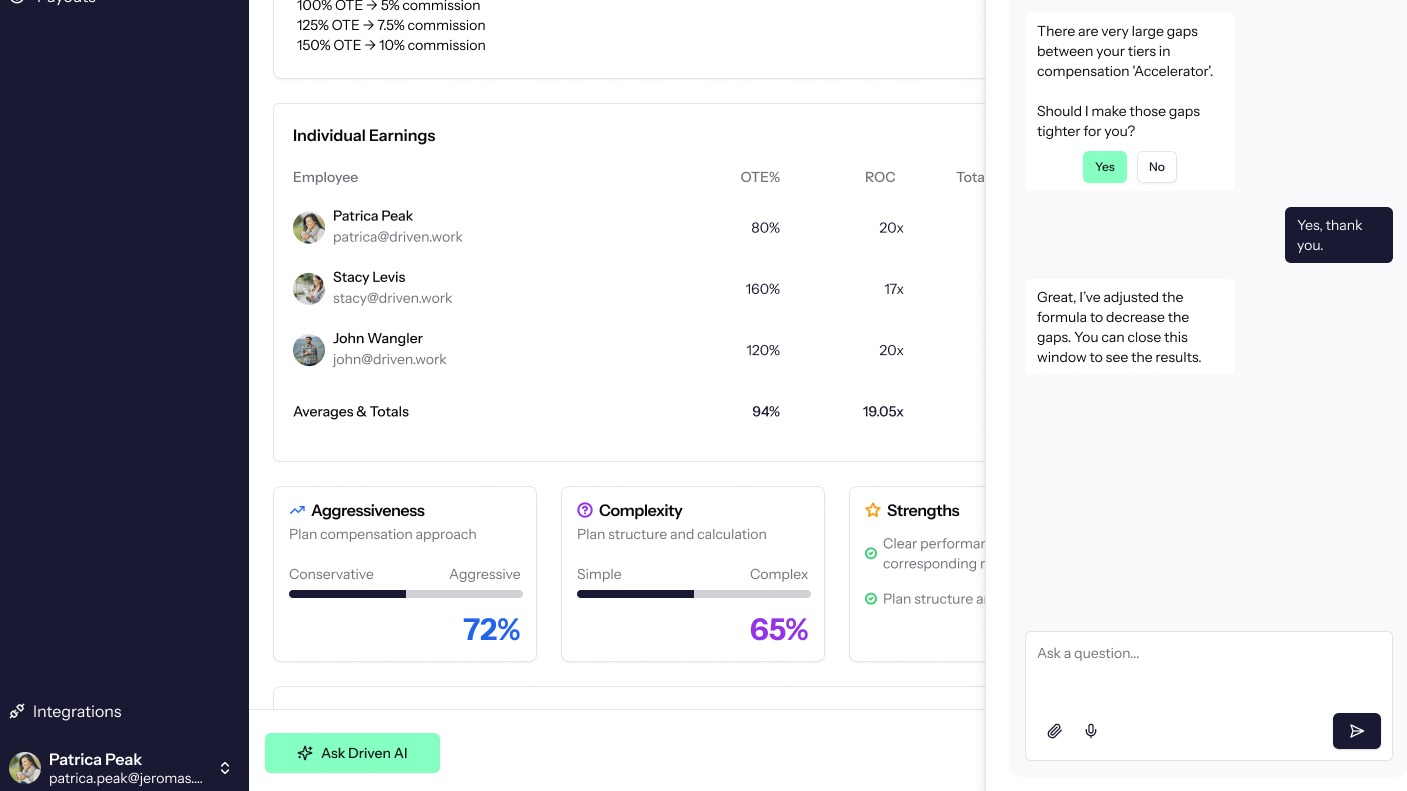Open Integrations from the sidebar

pos(77,711)
